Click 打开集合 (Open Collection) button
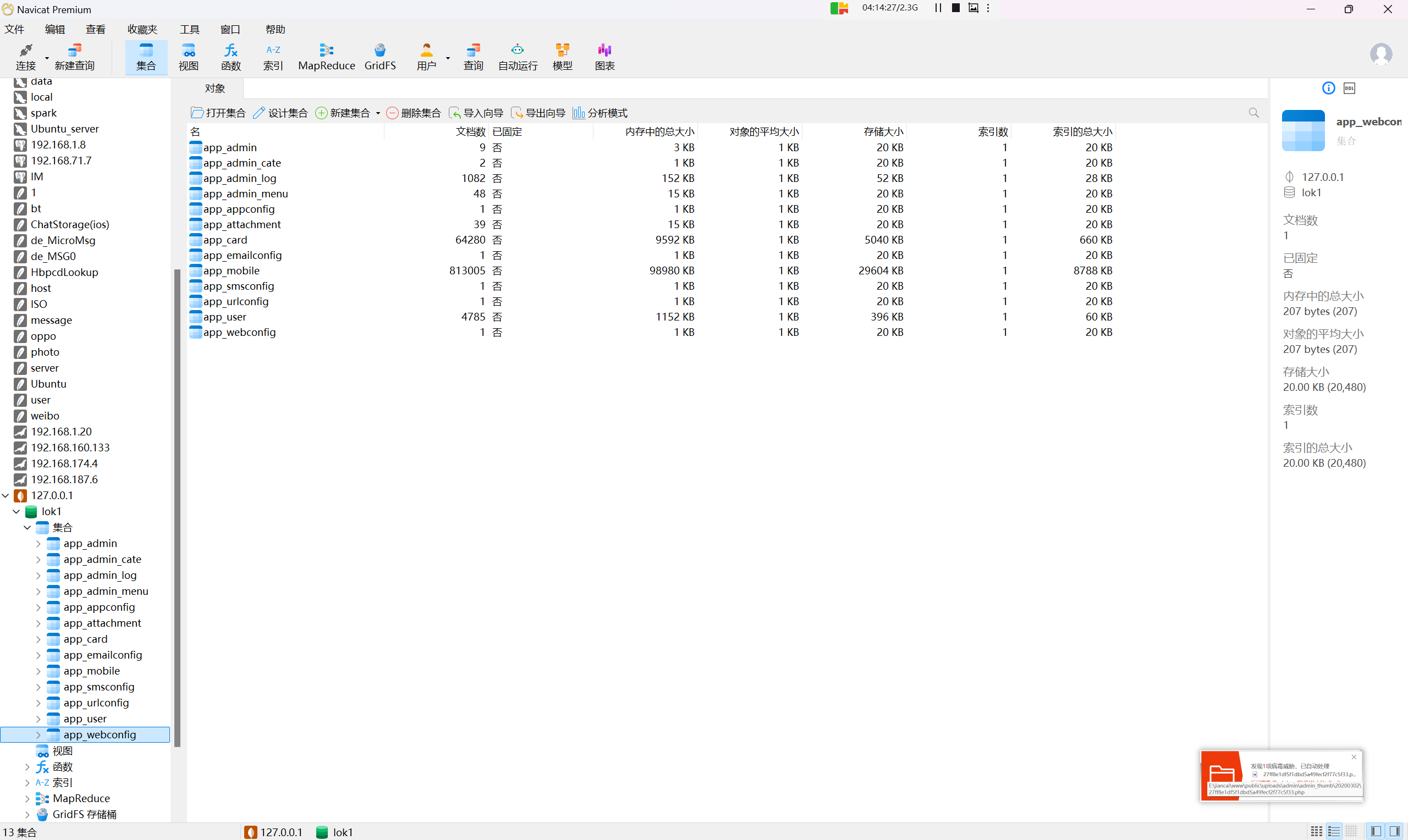This screenshot has width=1408, height=840. tap(218, 113)
